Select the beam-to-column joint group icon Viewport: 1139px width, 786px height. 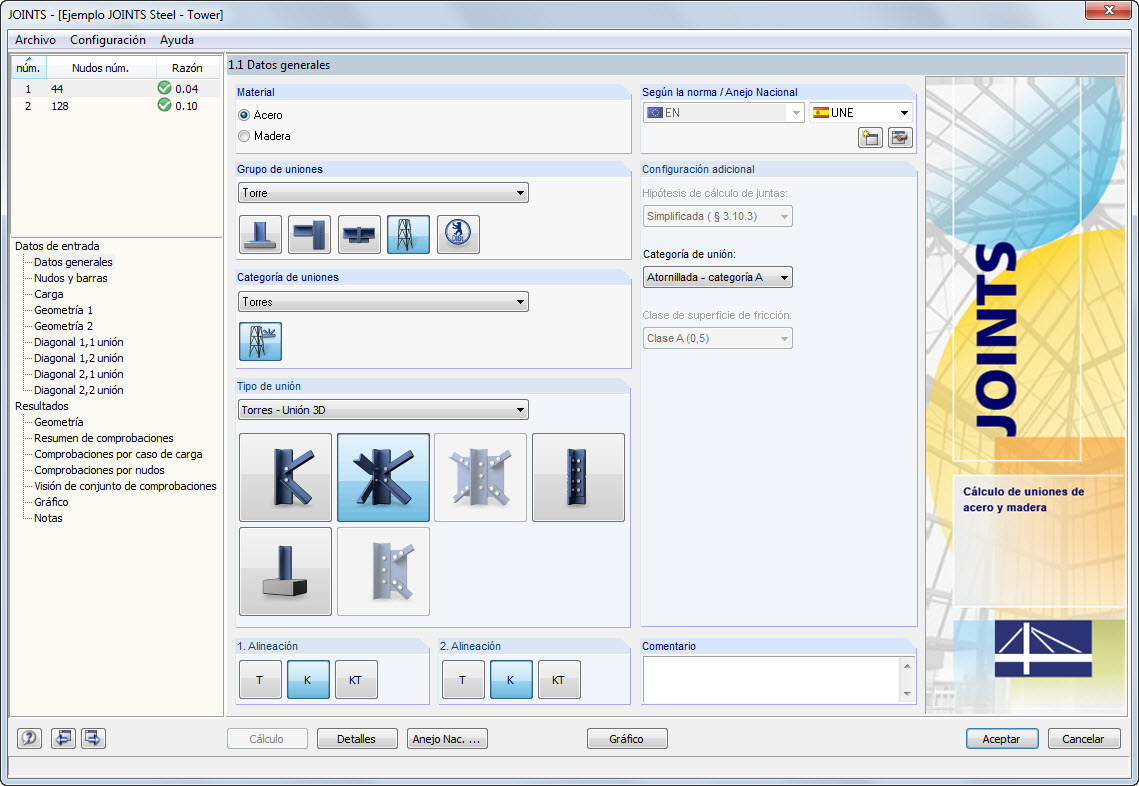[309, 234]
